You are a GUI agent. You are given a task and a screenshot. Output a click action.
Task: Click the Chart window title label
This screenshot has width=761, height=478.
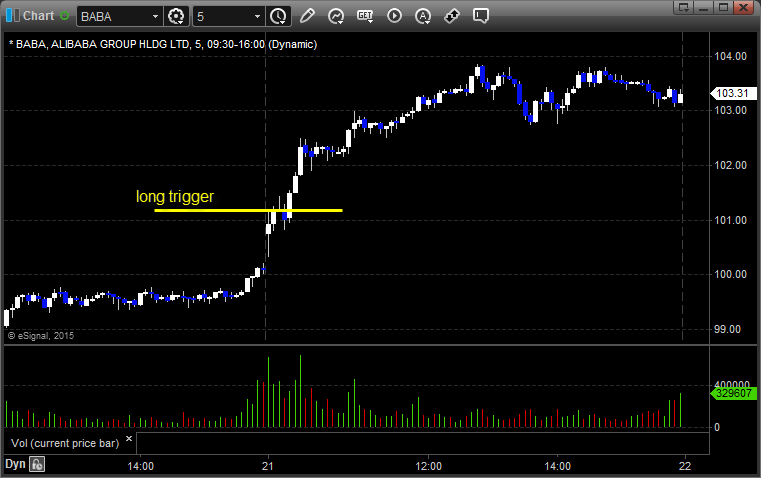pyautogui.click(x=38, y=16)
